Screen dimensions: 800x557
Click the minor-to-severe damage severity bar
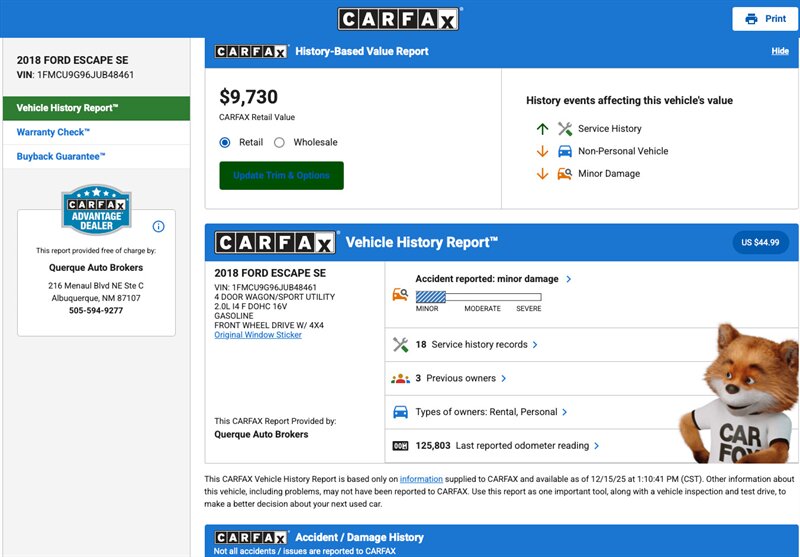tap(478, 297)
